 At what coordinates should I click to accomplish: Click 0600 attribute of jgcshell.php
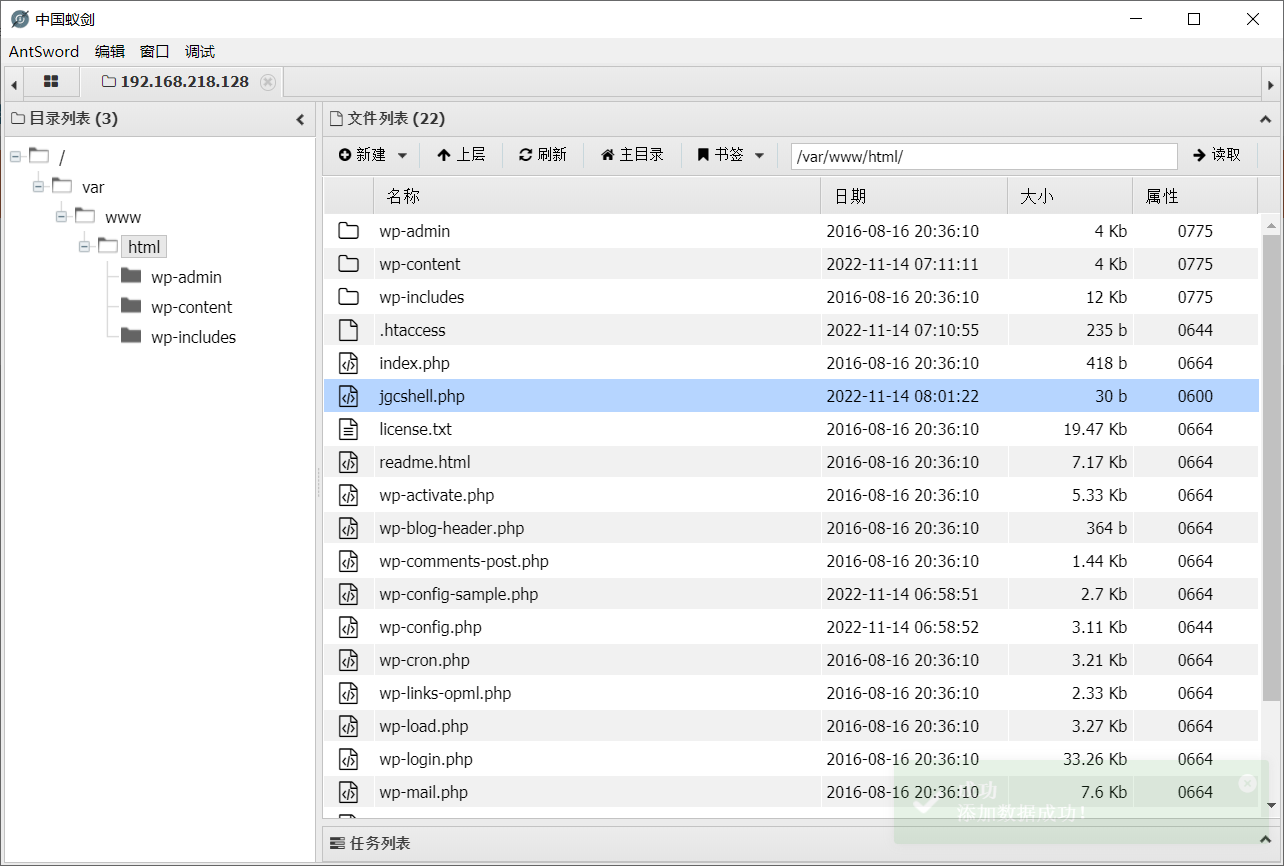[x=1195, y=396]
